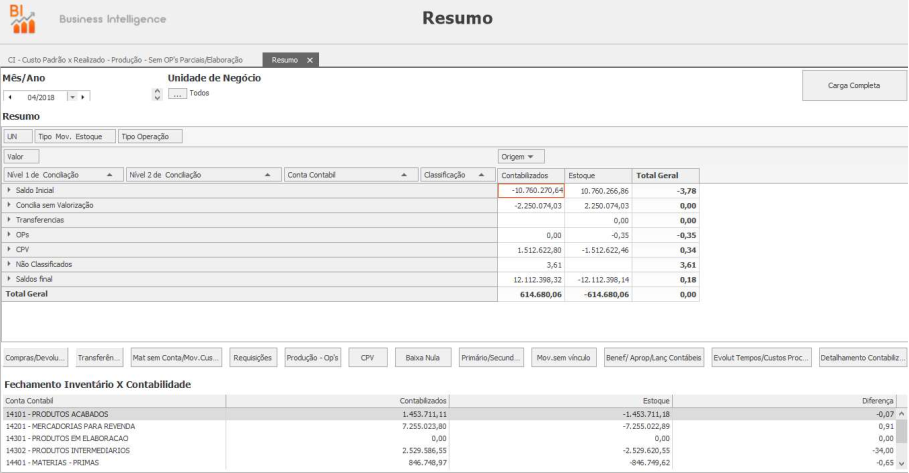Switch to CI - Custo Padrão x Realizado tab
The height and width of the screenshot is (473, 909).
[x=125, y=60]
